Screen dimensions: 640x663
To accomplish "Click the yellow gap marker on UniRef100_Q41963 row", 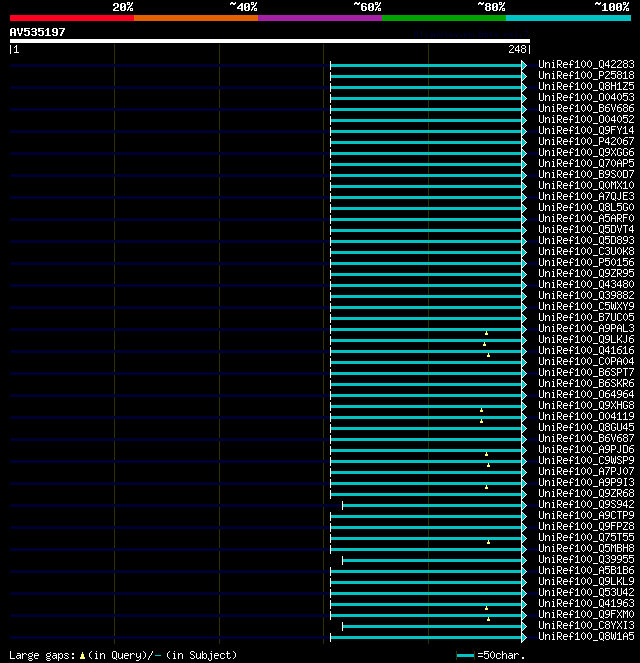I will pyautogui.click(x=487, y=608).
